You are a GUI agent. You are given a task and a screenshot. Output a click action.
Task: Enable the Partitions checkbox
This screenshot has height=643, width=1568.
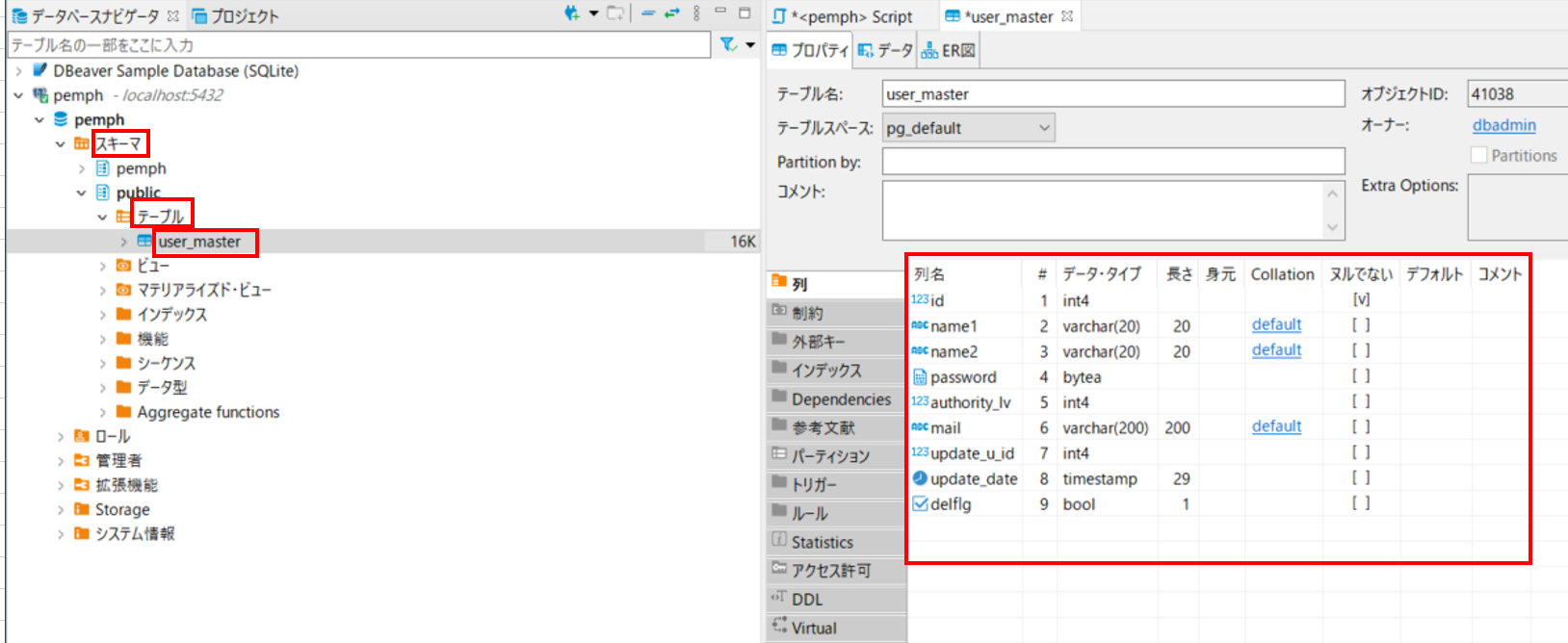(1479, 155)
